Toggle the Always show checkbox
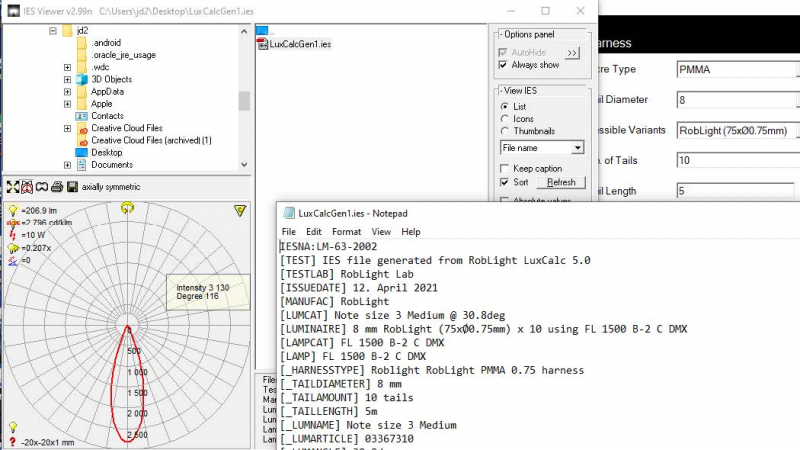The image size is (800, 450). (x=503, y=65)
